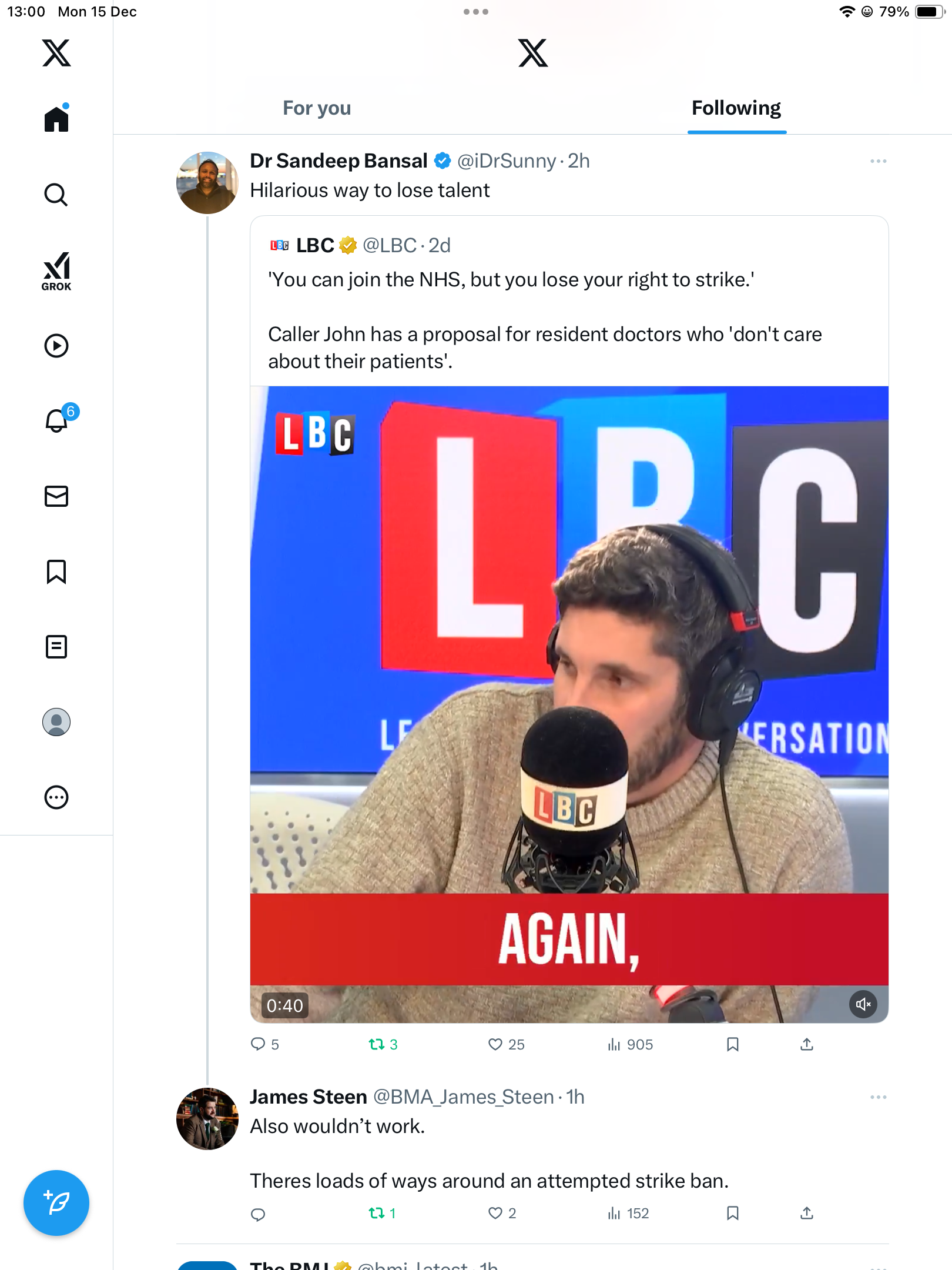Open the @LBC quoted post handle
Screen dimensions: 952x1270
pos(389,245)
